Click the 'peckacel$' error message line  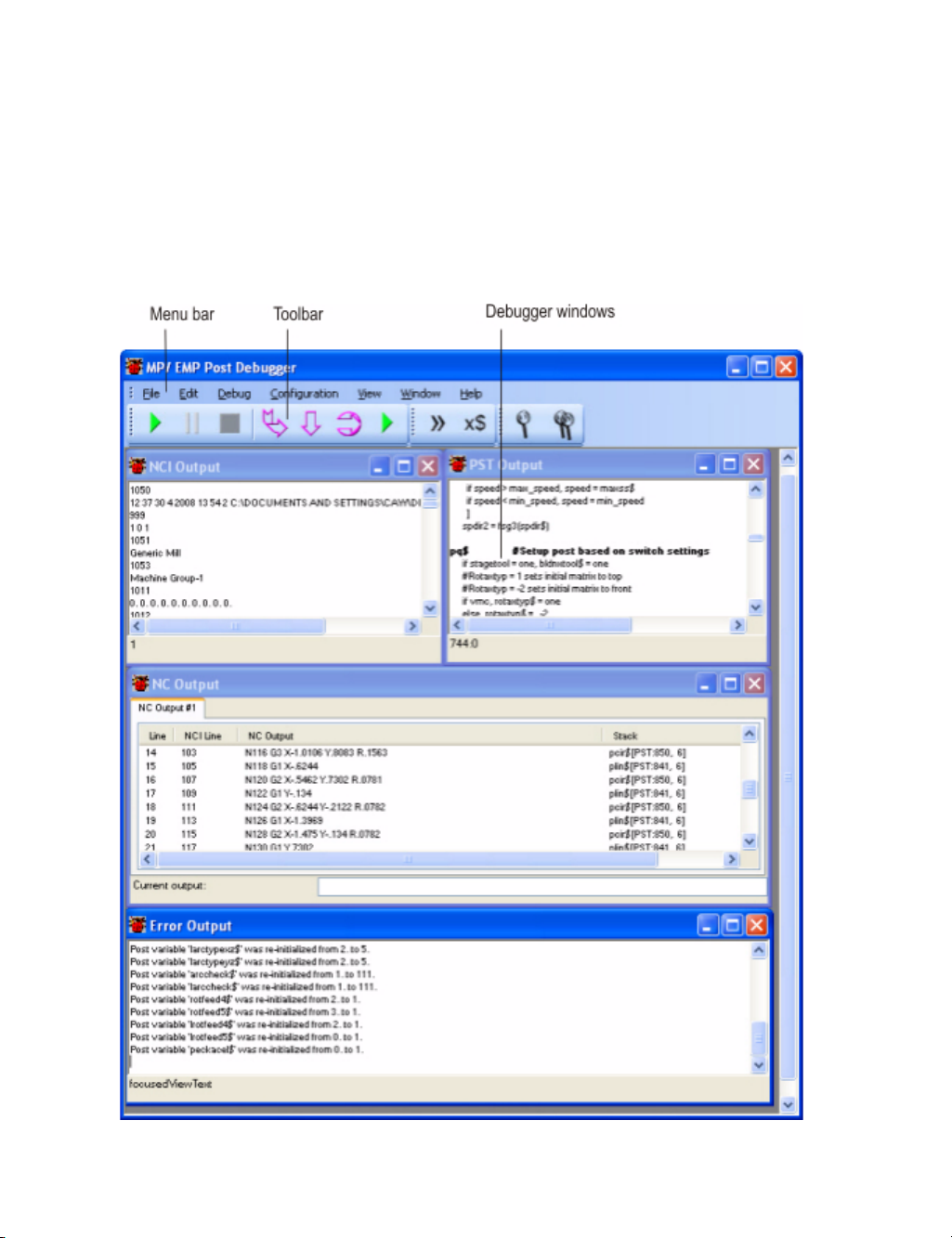point(247,1049)
